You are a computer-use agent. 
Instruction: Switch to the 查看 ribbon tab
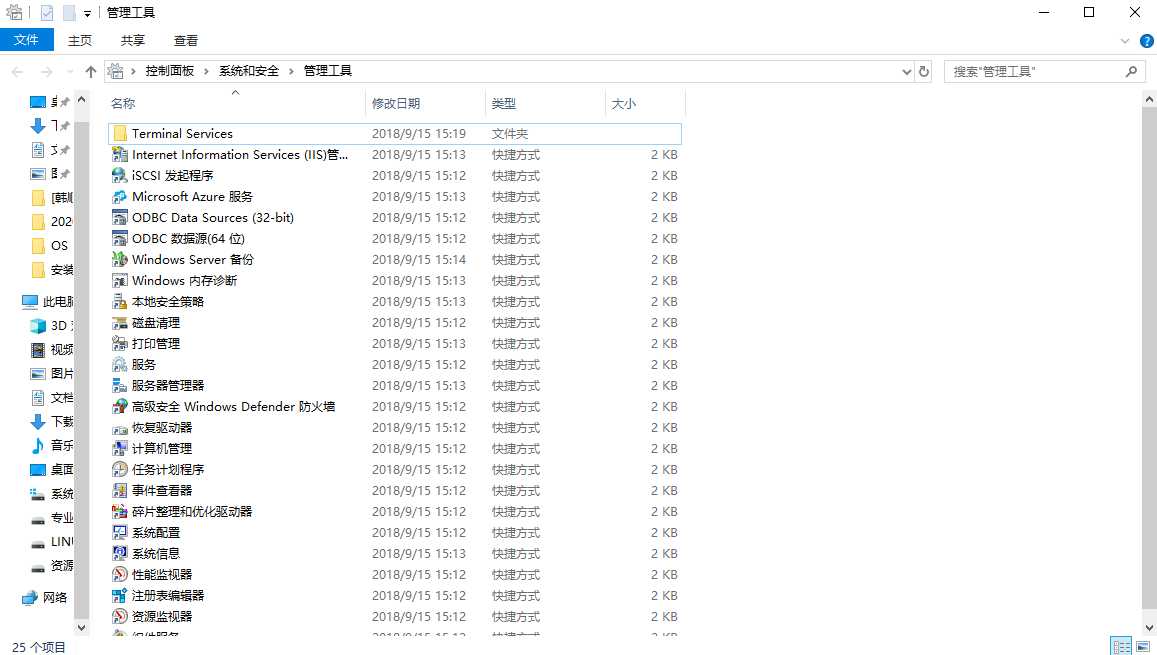click(186, 41)
